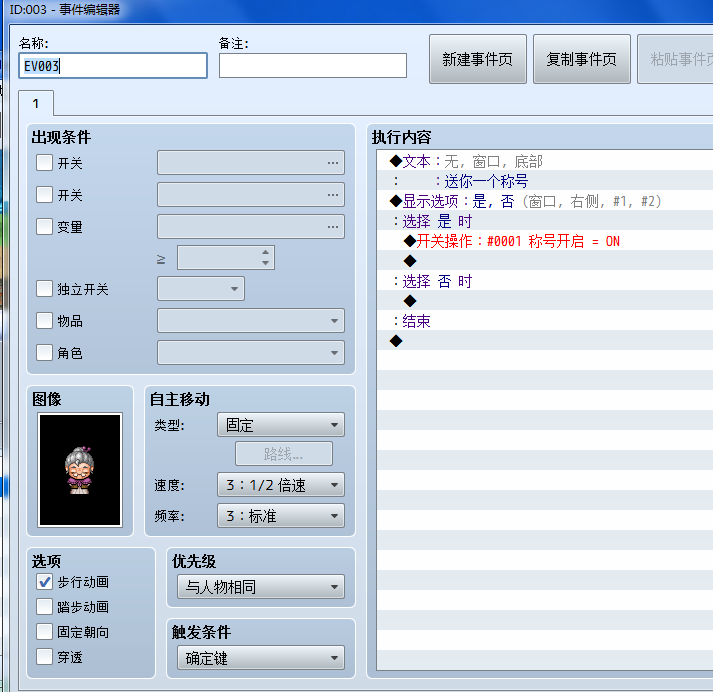Check the 穿透 option
This screenshot has width=713, height=692.
pos(44,657)
